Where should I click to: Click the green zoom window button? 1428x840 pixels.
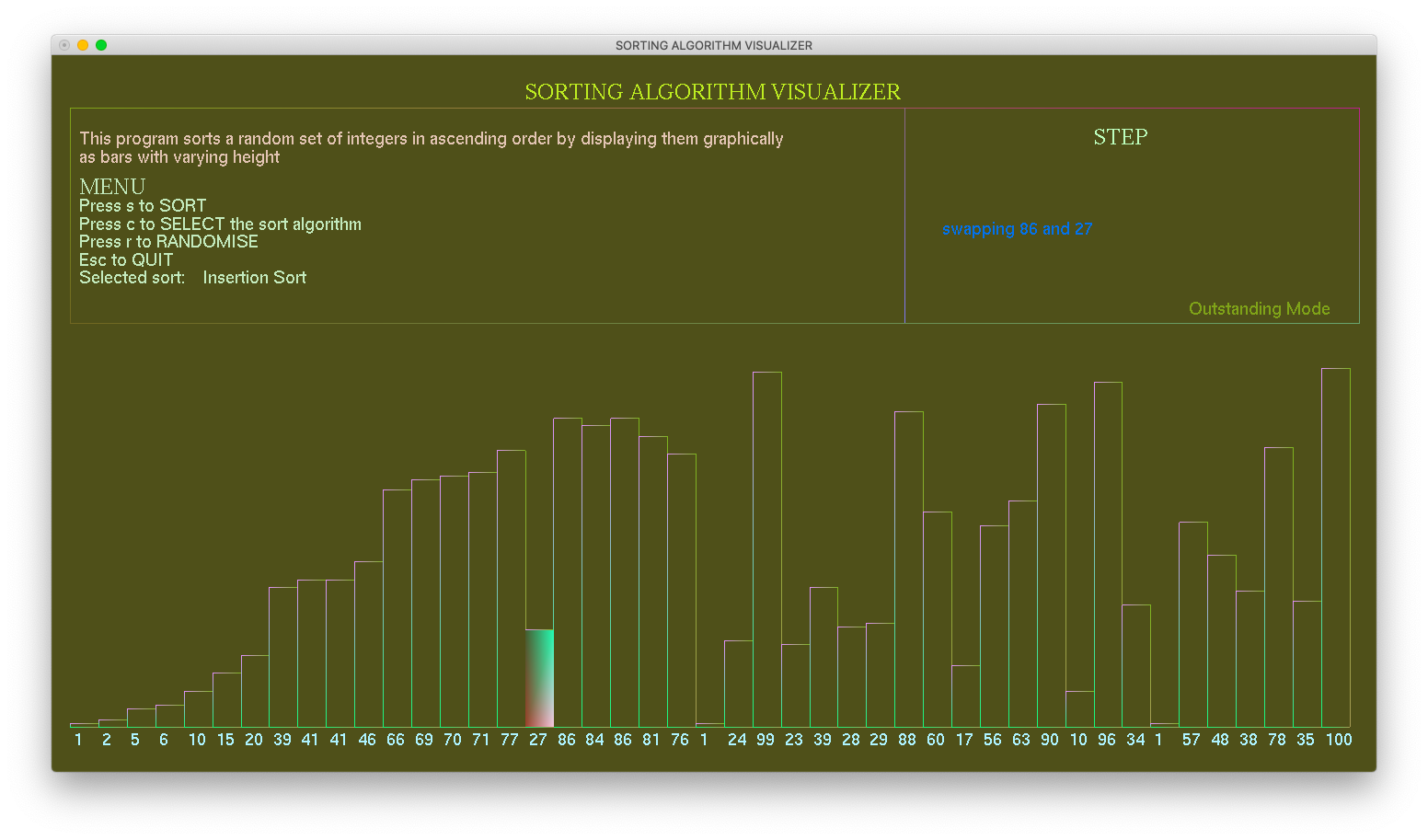tap(101, 45)
